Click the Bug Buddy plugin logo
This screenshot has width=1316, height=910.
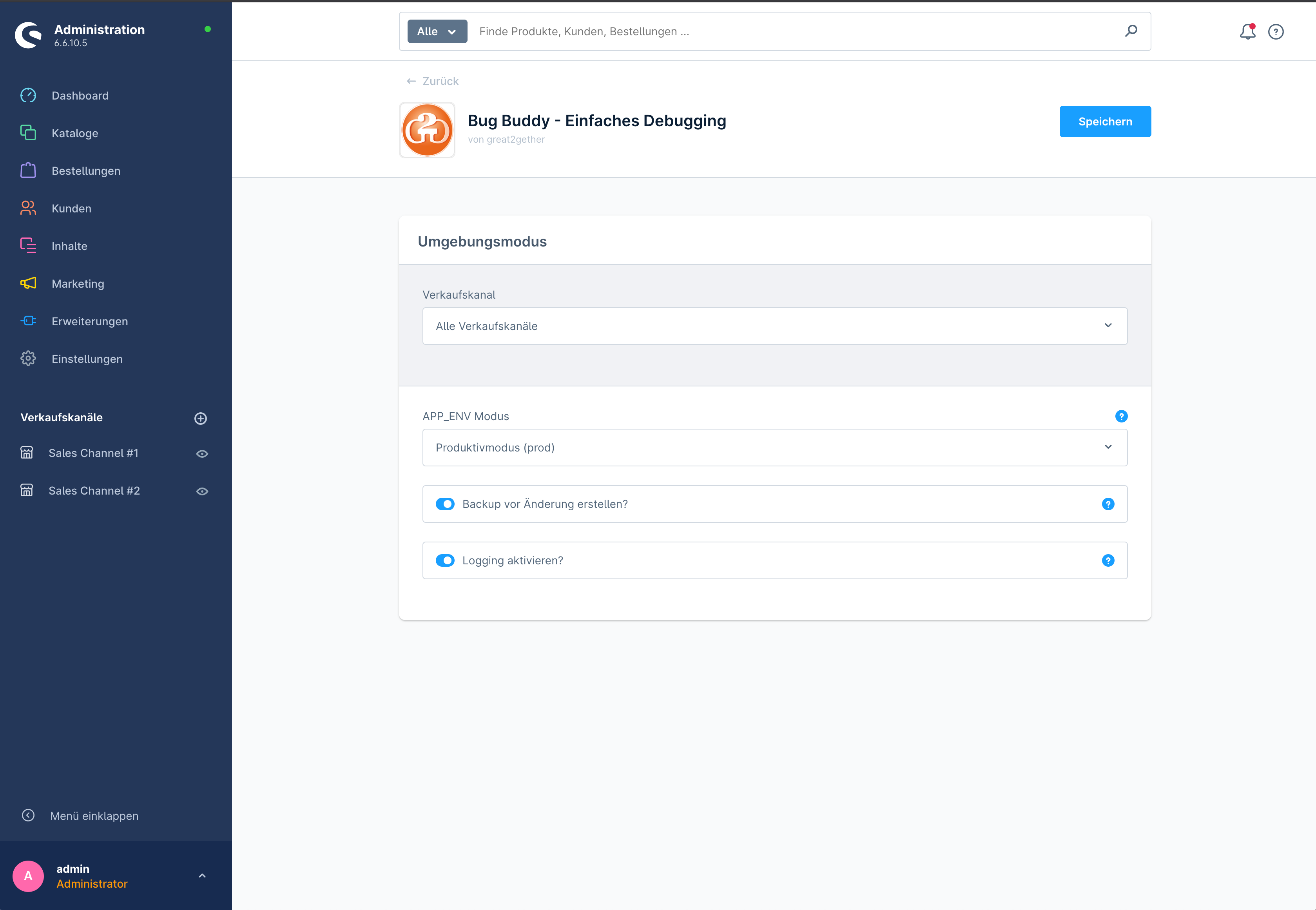pyautogui.click(x=427, y=130)
